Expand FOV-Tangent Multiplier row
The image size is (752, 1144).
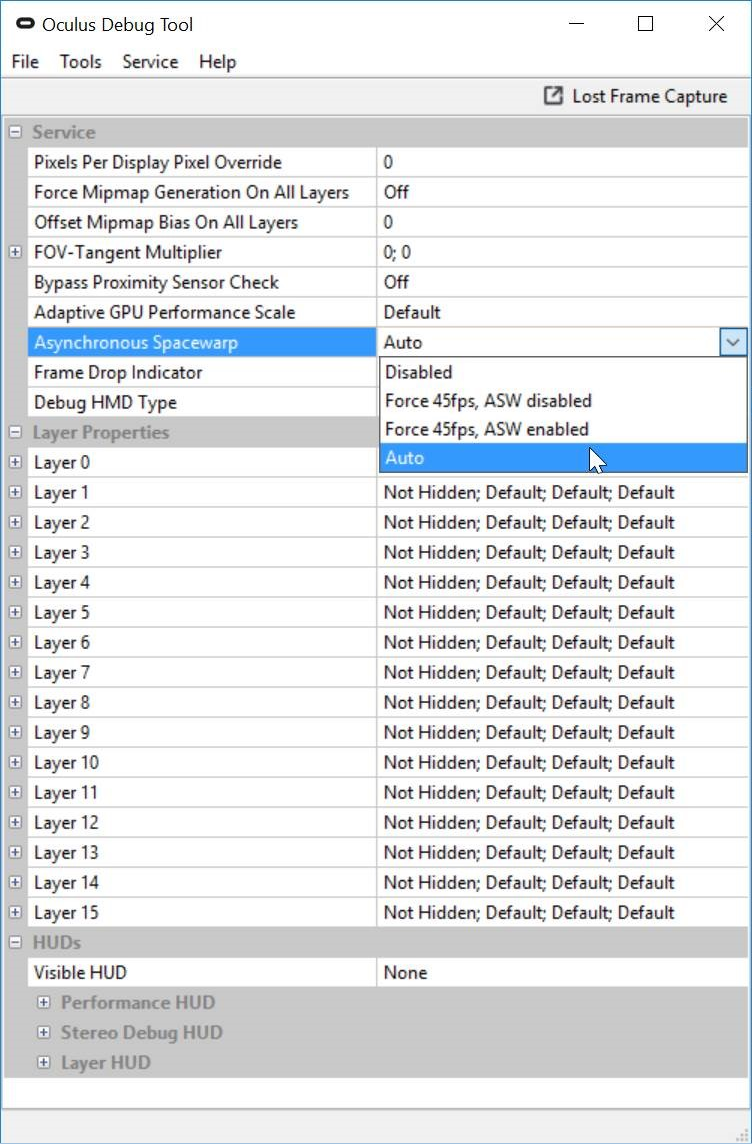(x=15, y=252)
